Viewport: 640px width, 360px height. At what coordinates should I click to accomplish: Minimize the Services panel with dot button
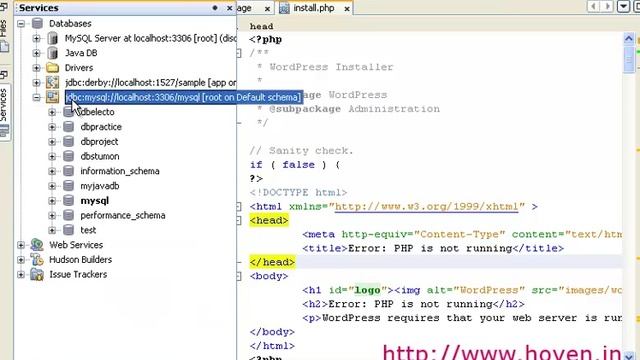(215, 8)
